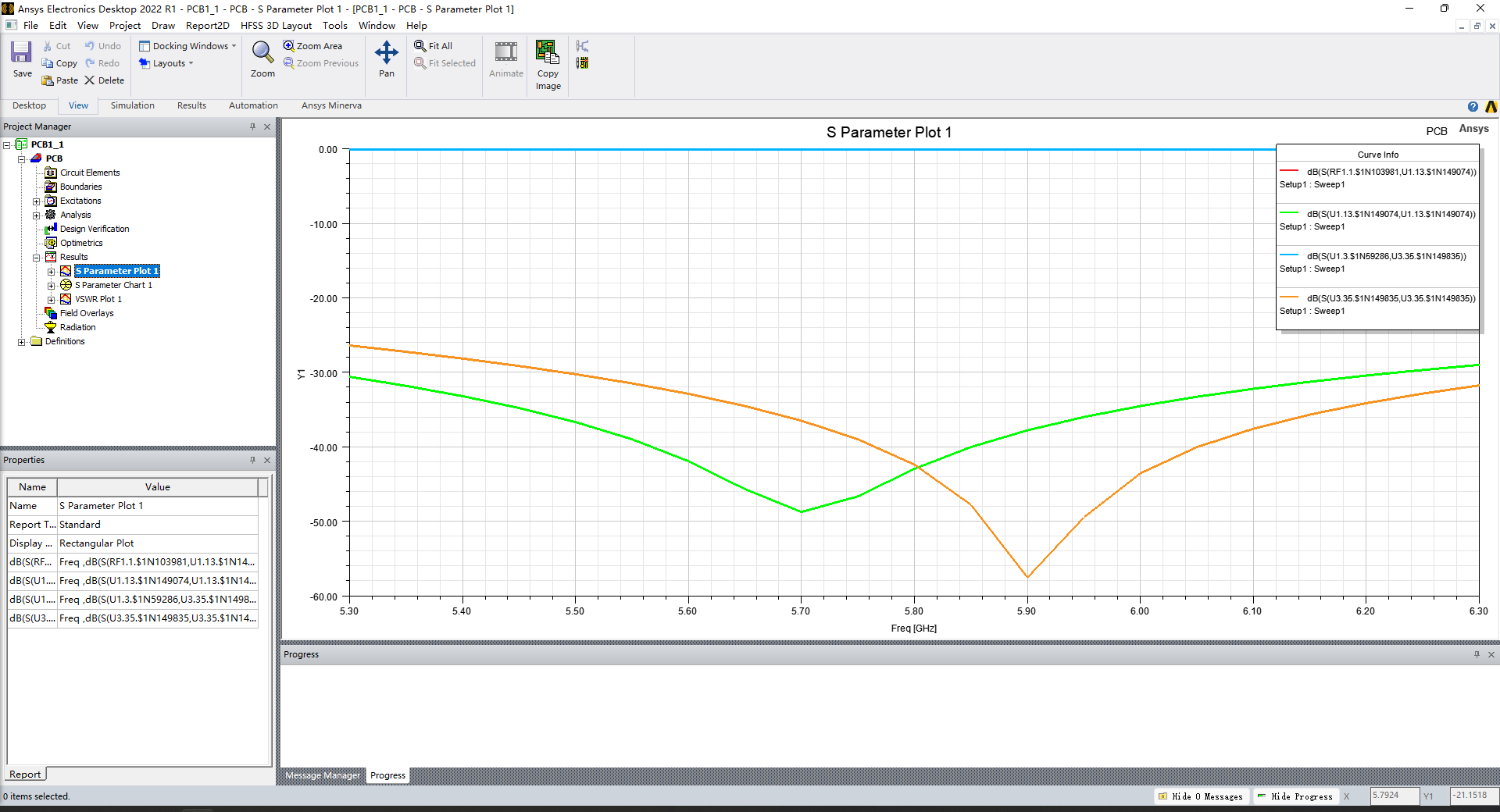
Task: Click the Name column header
Action: [32, 487]
